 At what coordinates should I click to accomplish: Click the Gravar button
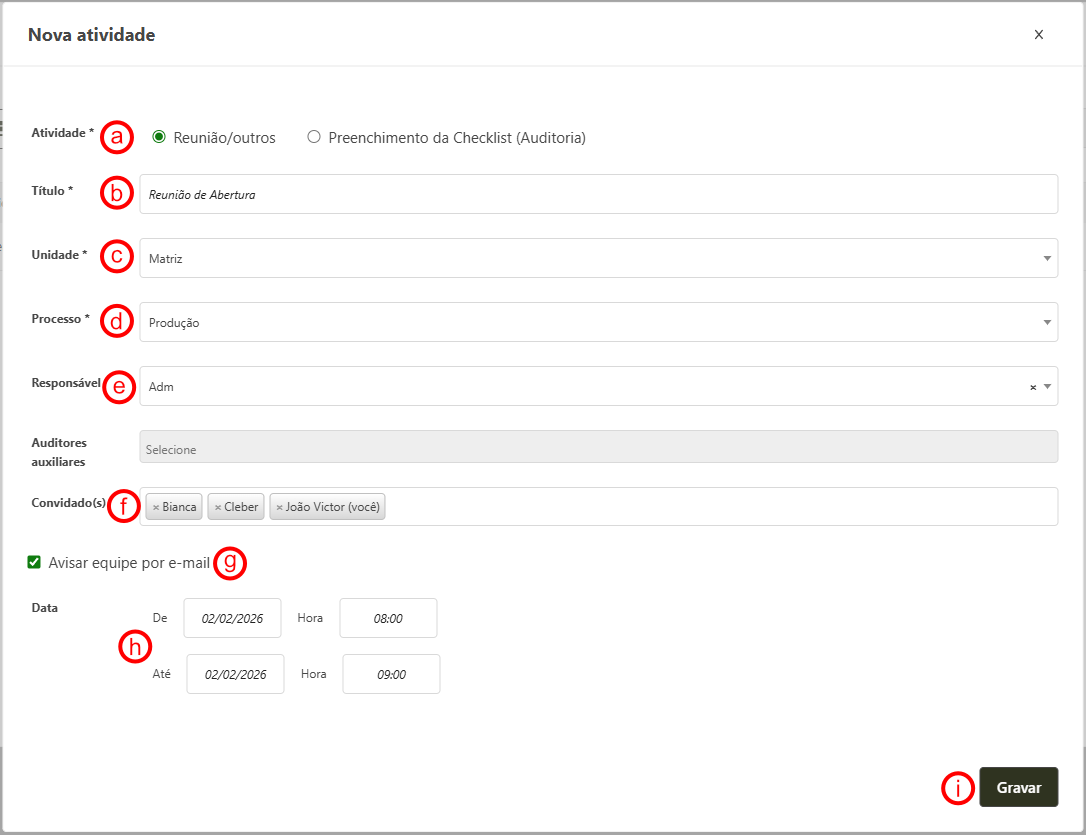pyautogui.click(x=1018, y=787)
